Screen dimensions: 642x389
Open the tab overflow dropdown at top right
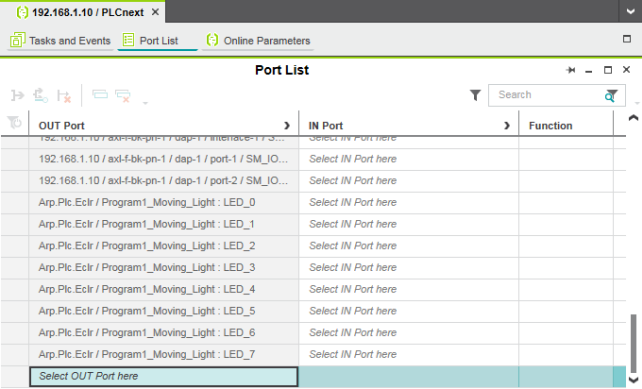(630, 11)
